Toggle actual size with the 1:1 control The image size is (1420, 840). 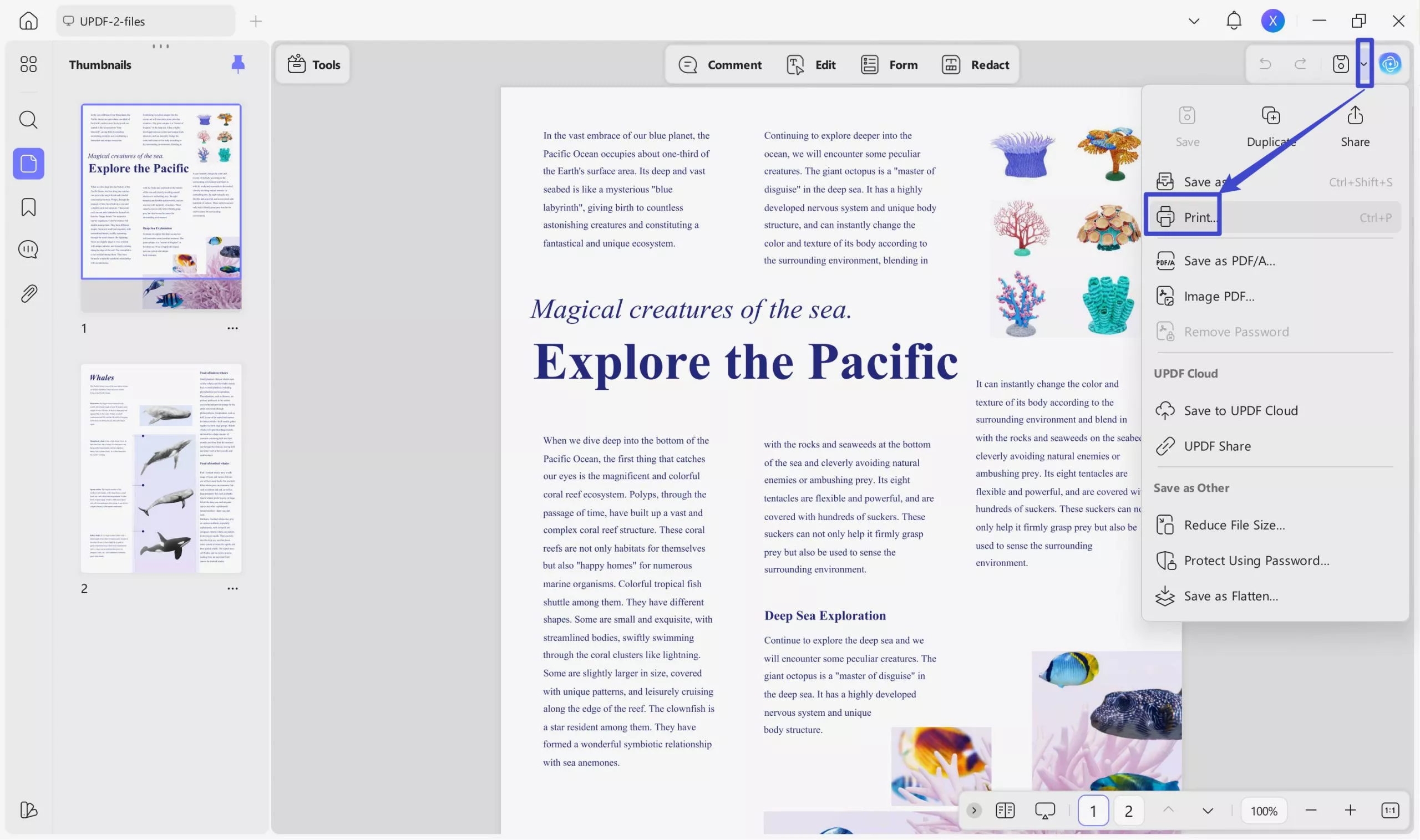coord(1391,810)
